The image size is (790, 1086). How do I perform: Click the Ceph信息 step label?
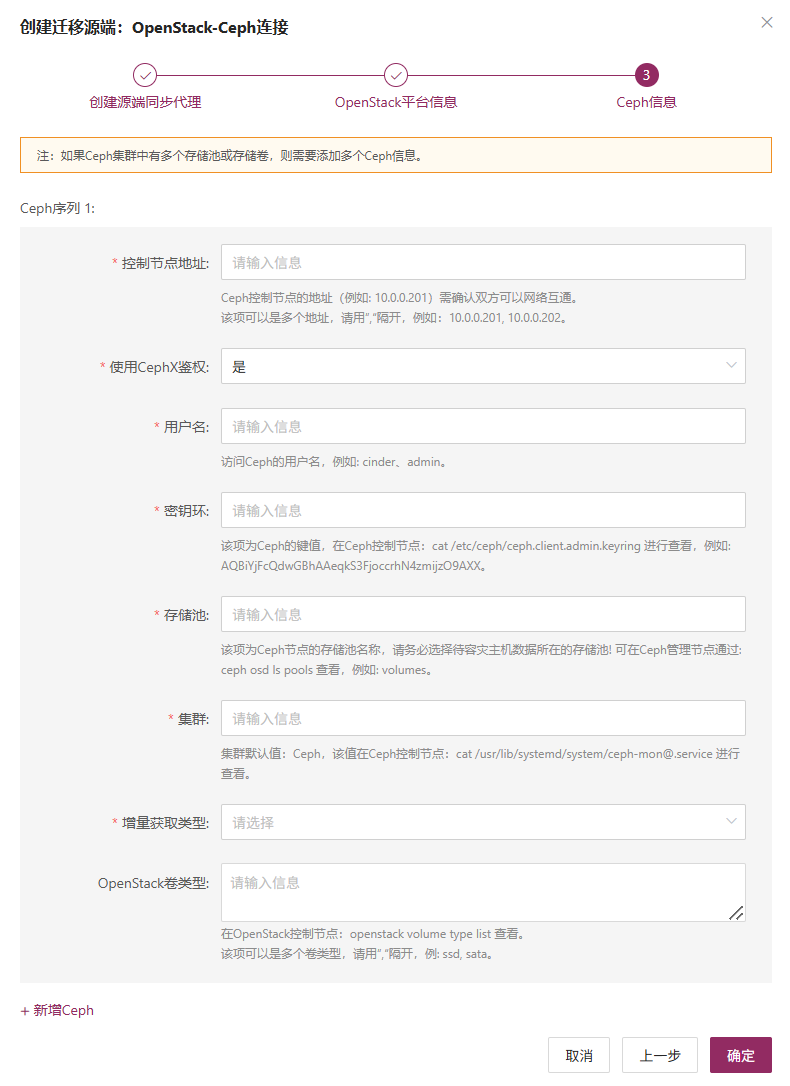point(646,102)
